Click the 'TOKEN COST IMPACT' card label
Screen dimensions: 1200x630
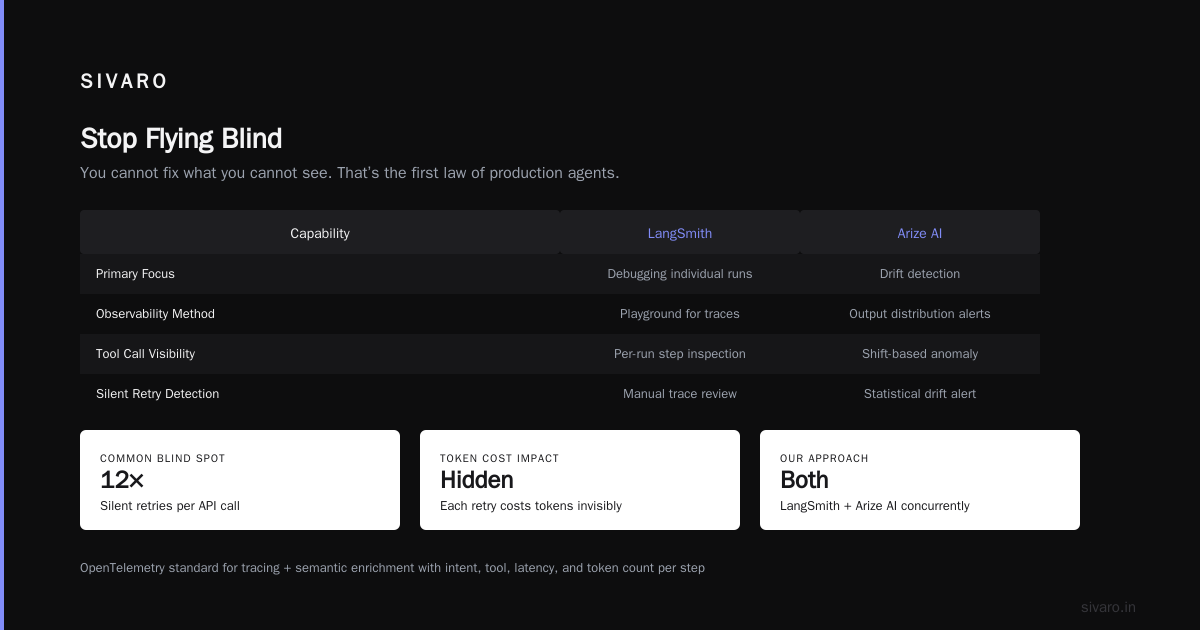pyautogui.click(x=500, y=458)
